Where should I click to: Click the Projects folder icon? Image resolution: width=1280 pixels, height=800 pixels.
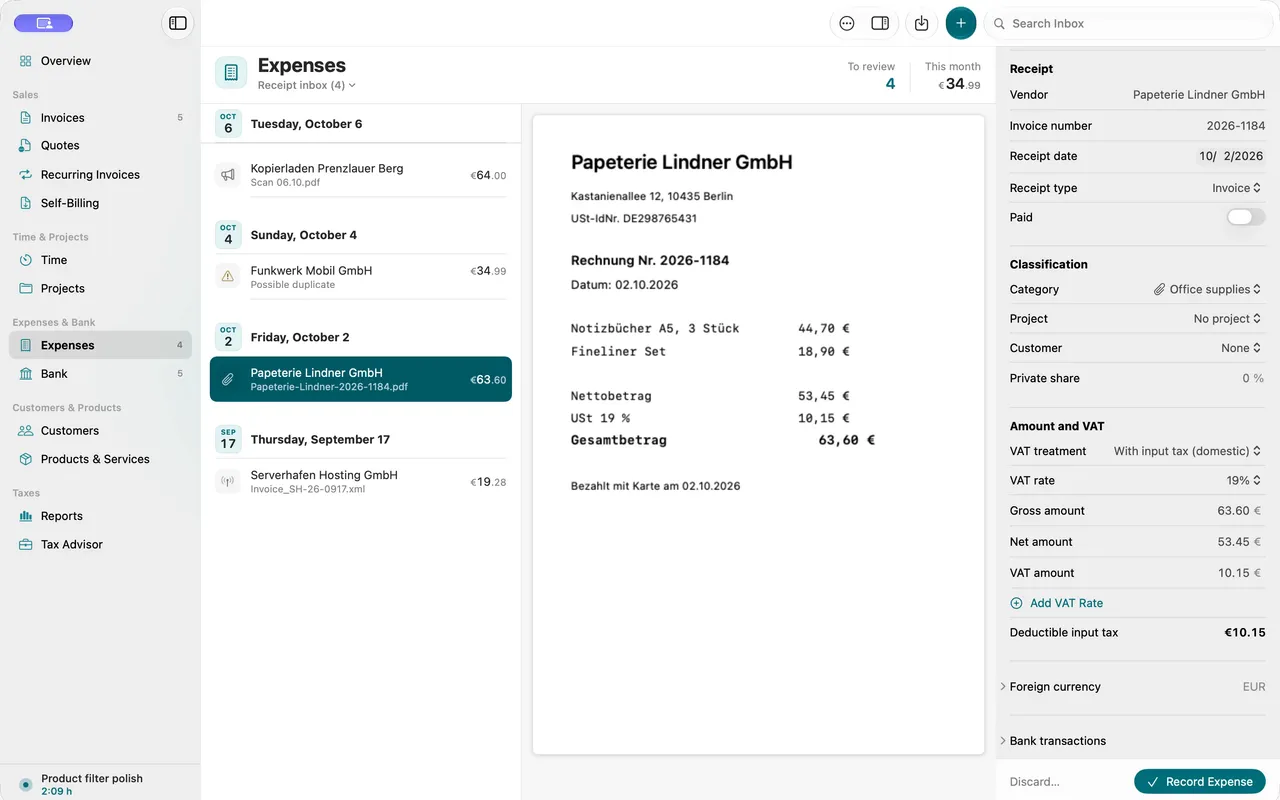(26, 289)
